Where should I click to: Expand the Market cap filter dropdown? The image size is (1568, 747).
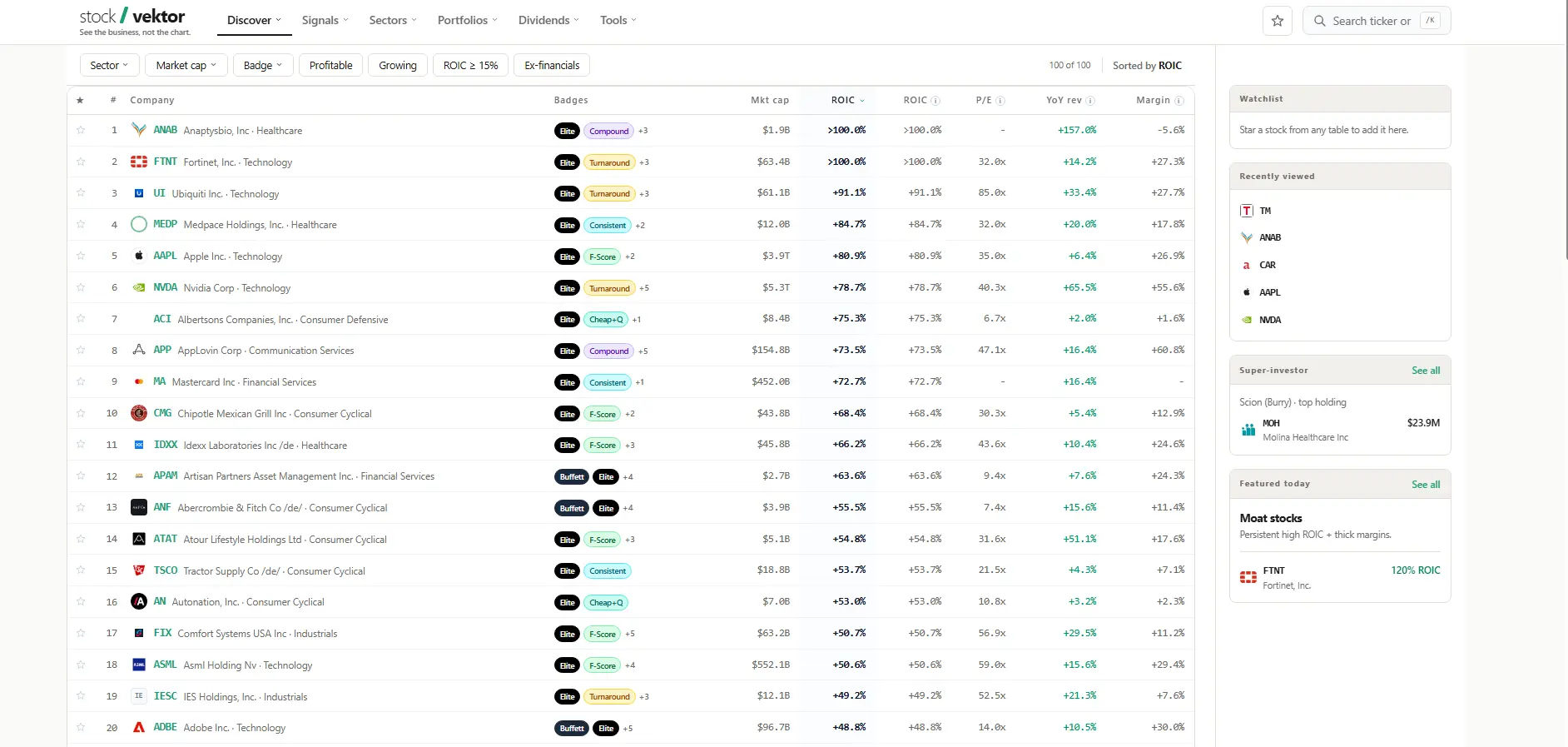[x=186, y=65]
